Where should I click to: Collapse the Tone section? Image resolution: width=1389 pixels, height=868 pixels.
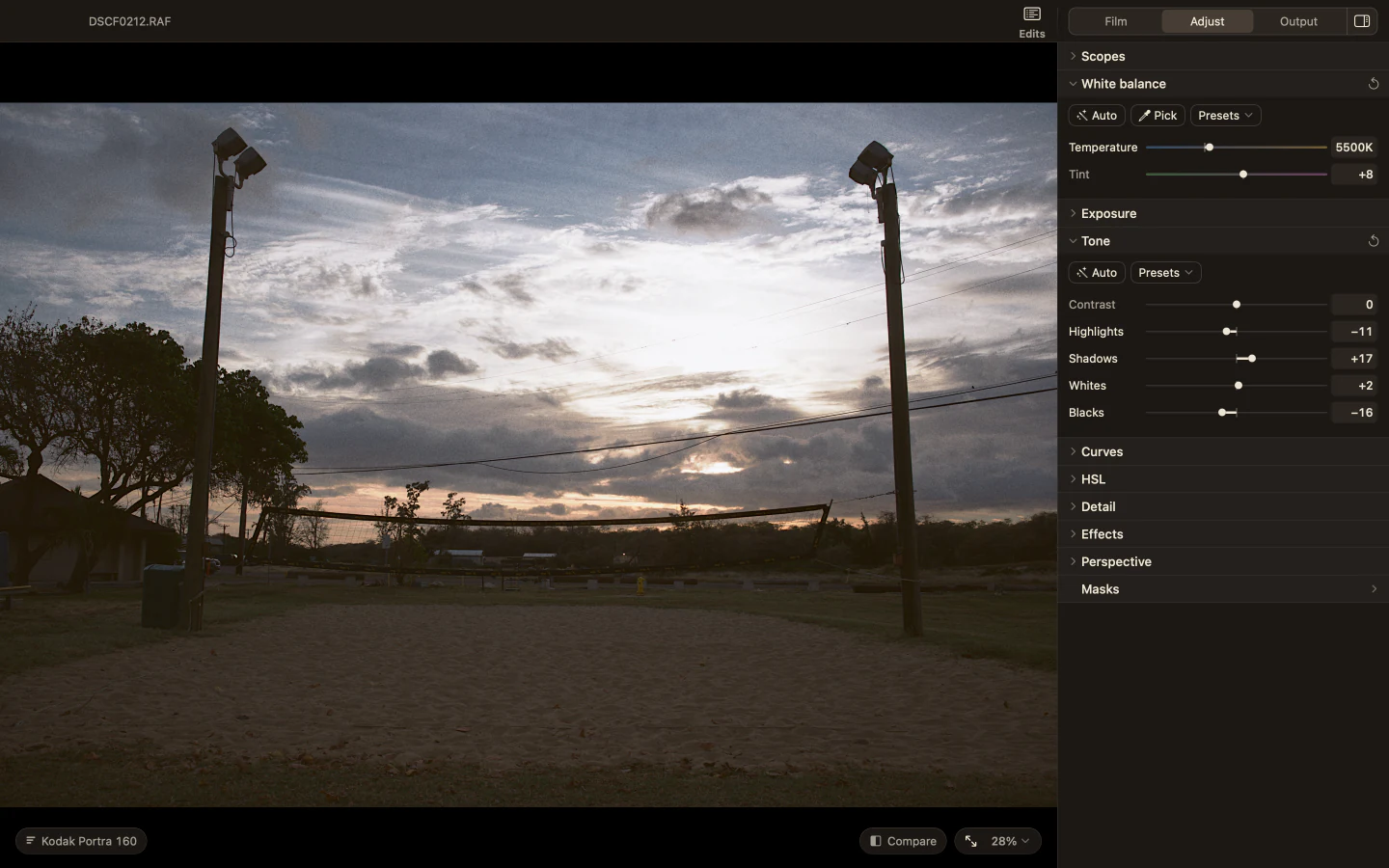click(x=1223, y=241)
